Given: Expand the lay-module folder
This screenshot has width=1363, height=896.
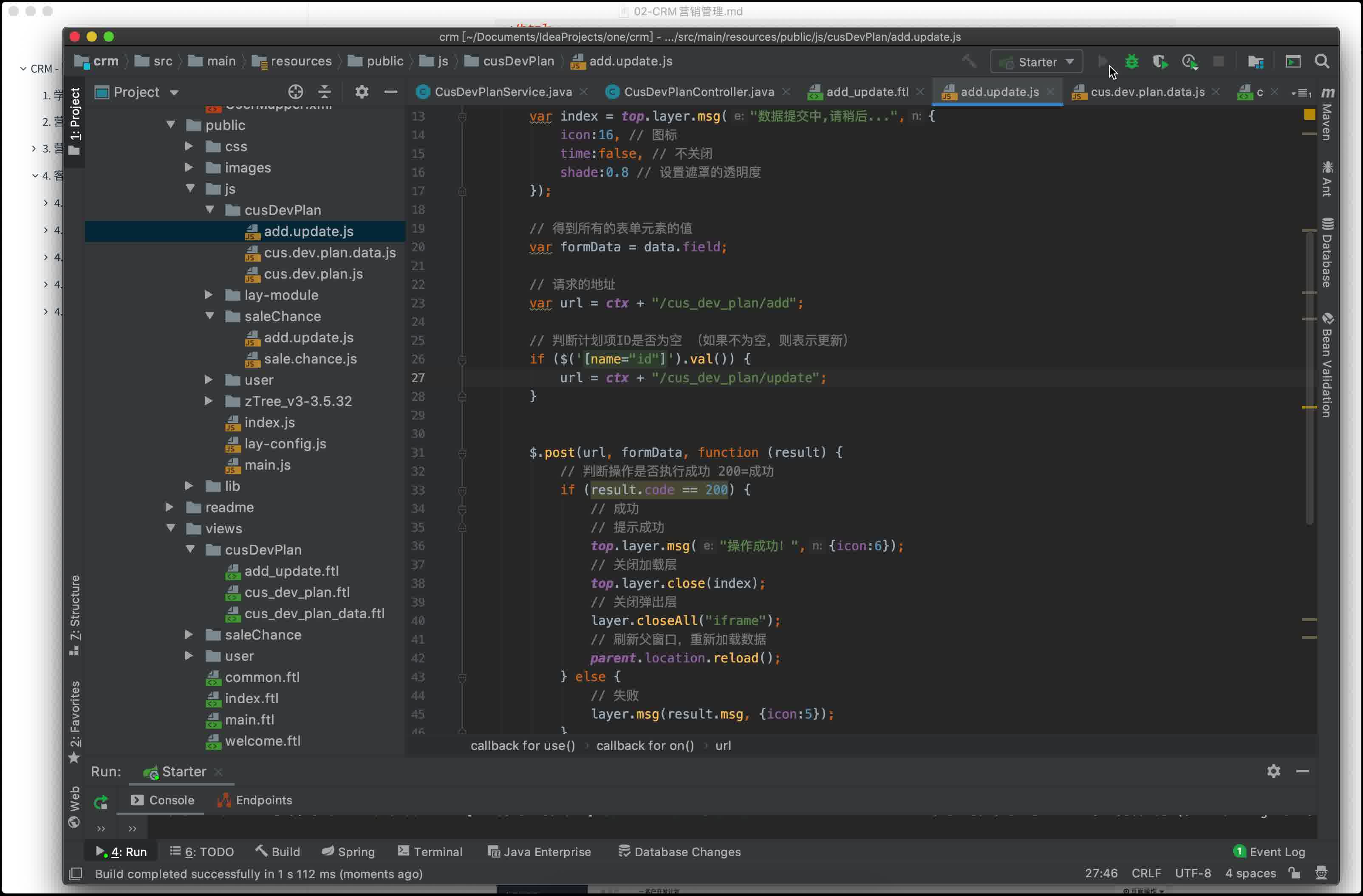Looking at the screenshot, I should (x=209, y=295).
